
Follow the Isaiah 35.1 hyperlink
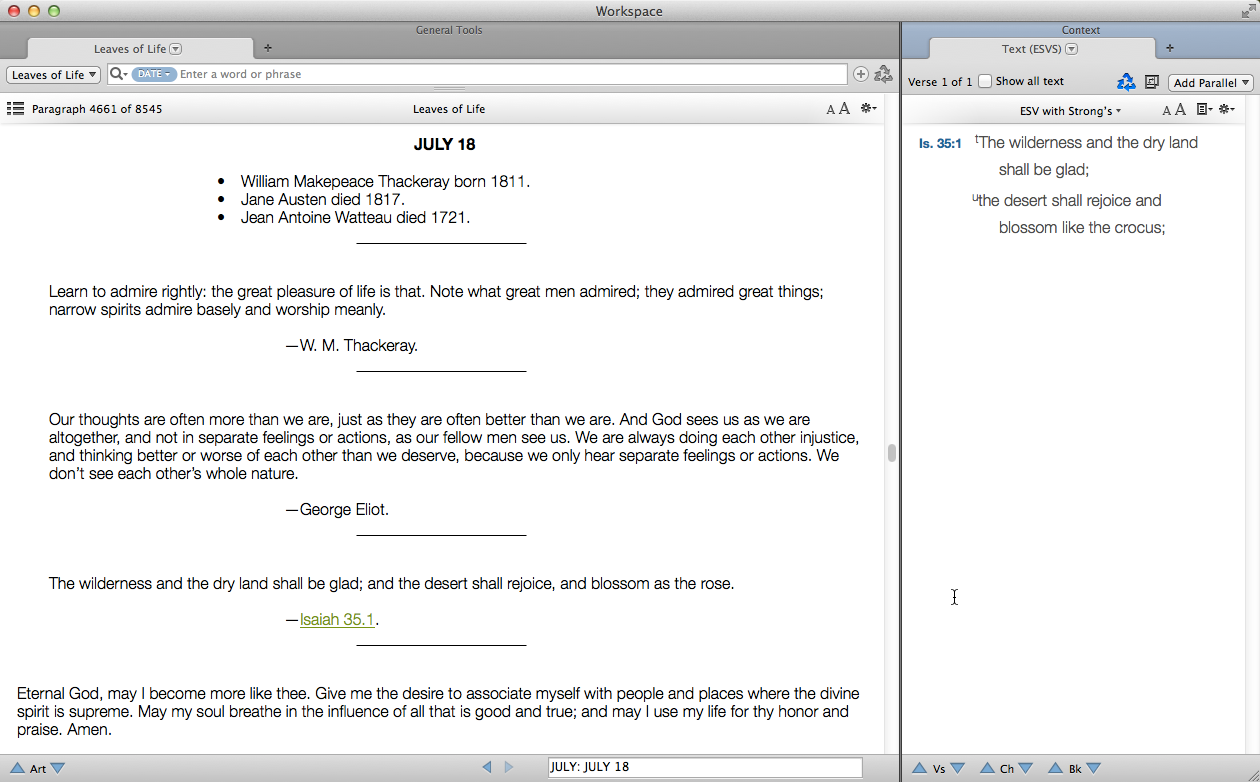coord(337,620)
